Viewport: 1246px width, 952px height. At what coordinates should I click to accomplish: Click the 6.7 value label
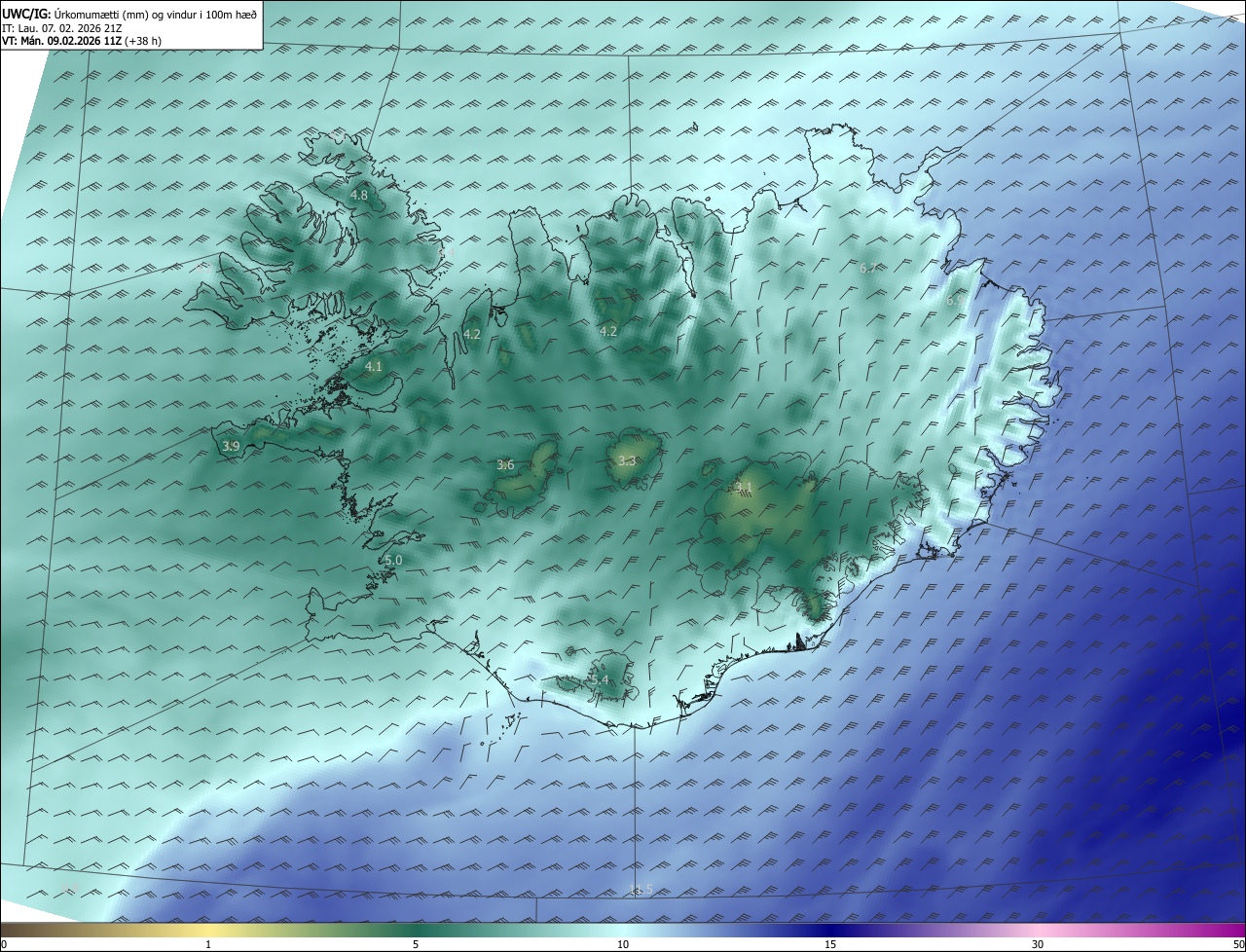[x=868, y=268]
